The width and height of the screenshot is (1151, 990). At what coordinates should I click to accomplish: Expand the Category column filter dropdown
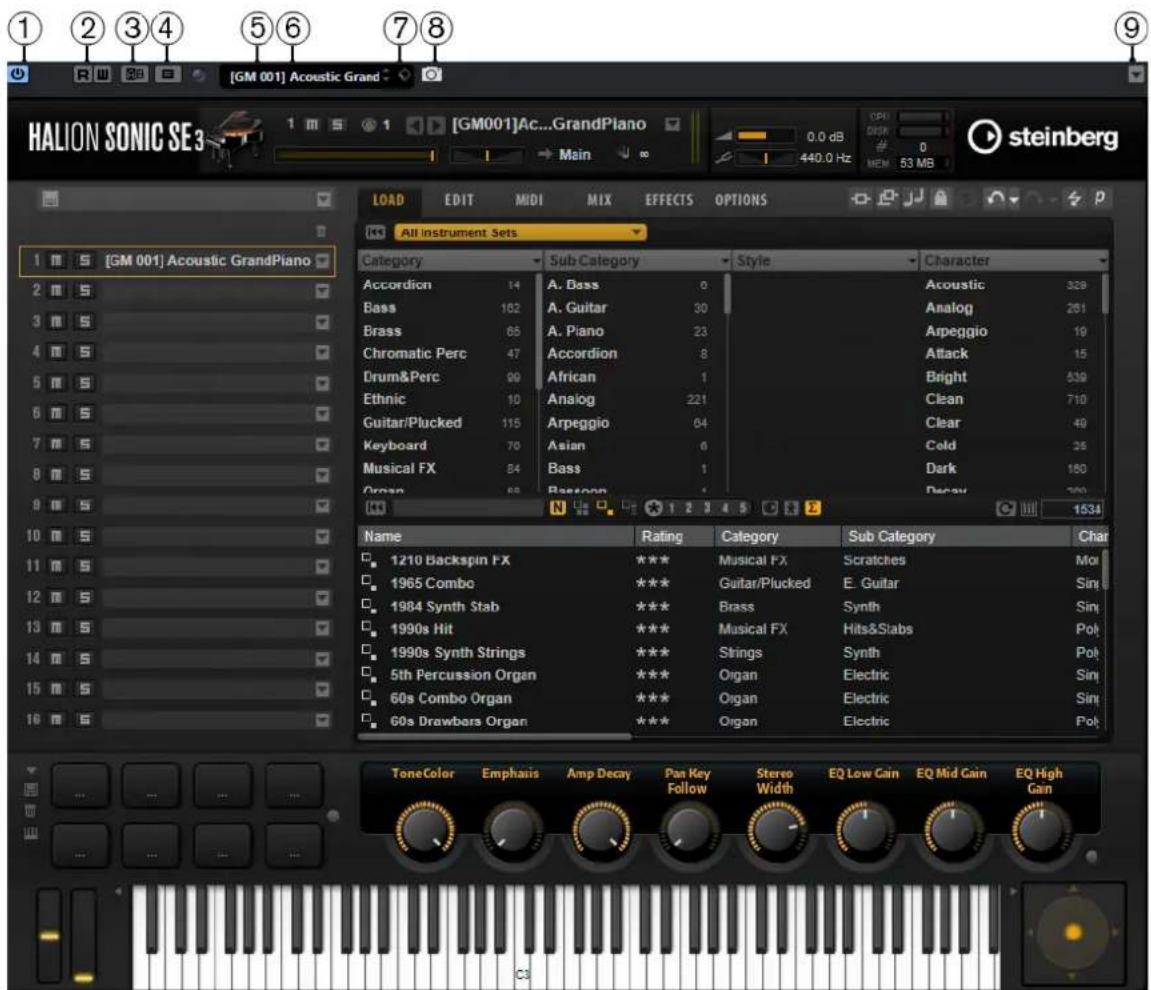[537, 261]
